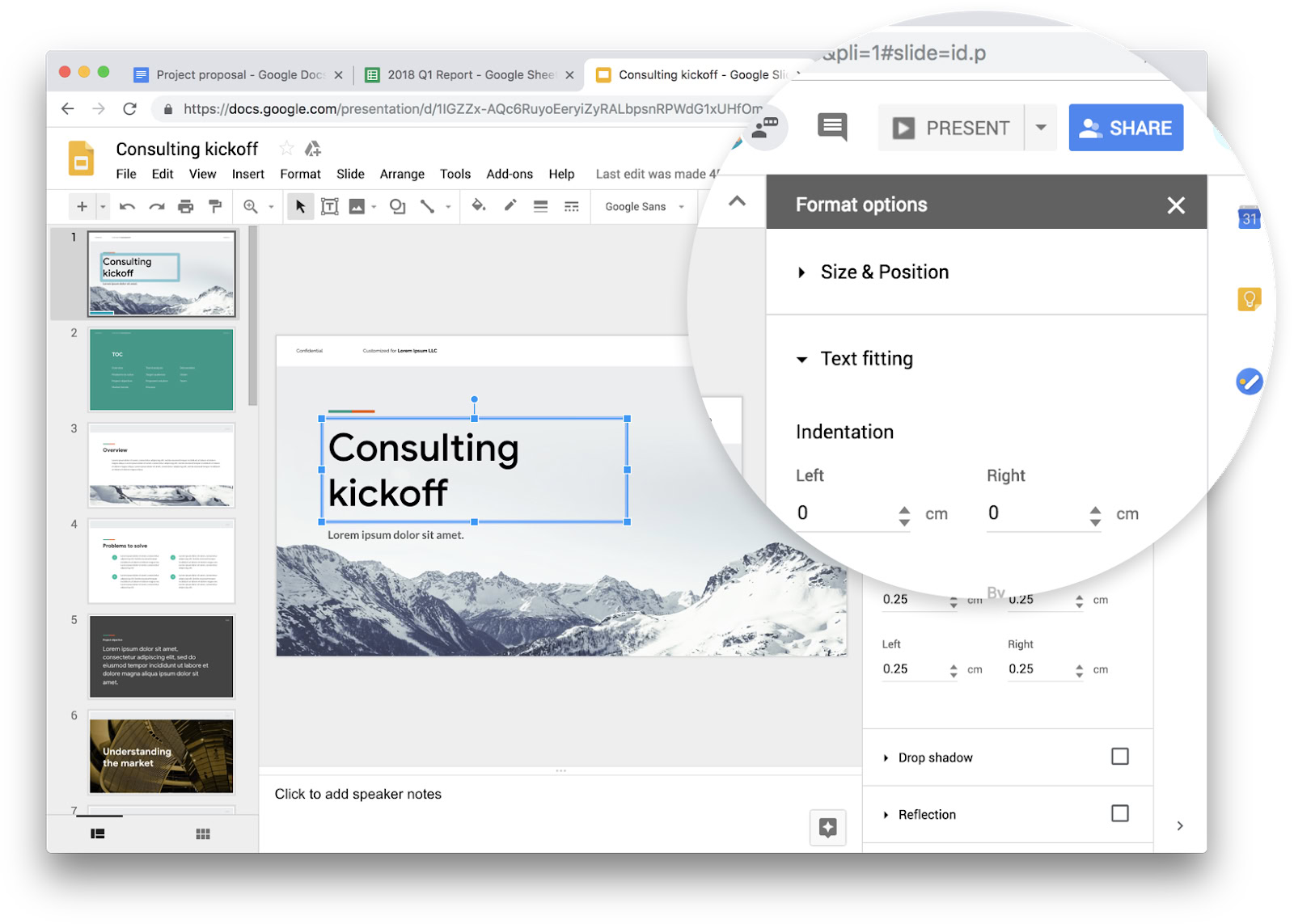Open the shape tool
This screenshot has height=924, width=1294.
coord(397,207)
